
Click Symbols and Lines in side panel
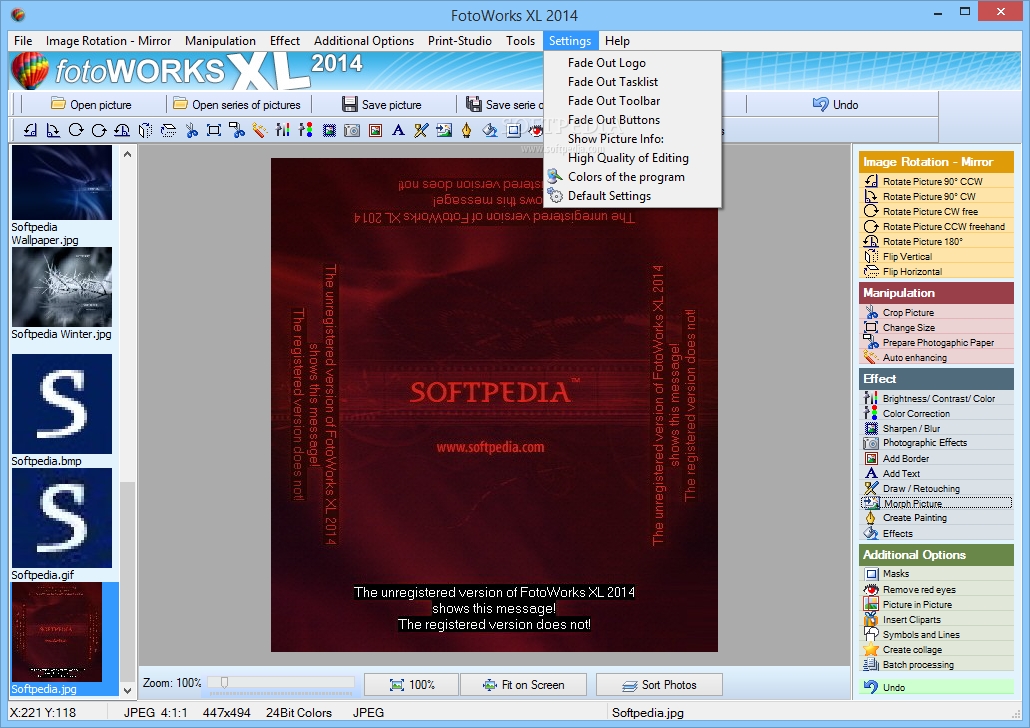click(936, 635)
